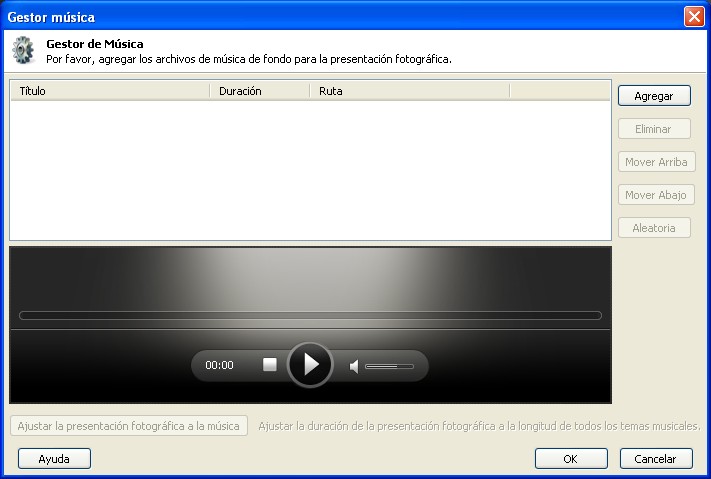Click the playback progress seek bar
Image resolution: width=711 pixels, height=479 pixels.
[311, 315]
